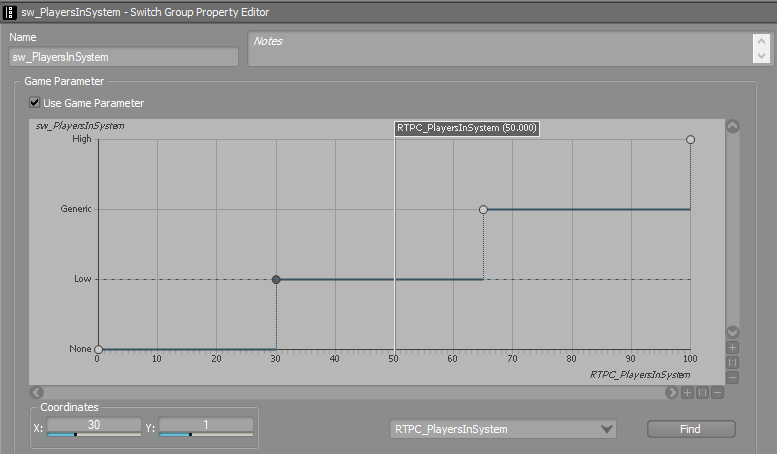777x454 pixels.
Task: Click the 100 tick label on X axis
Action: click(x=690, y=359)
